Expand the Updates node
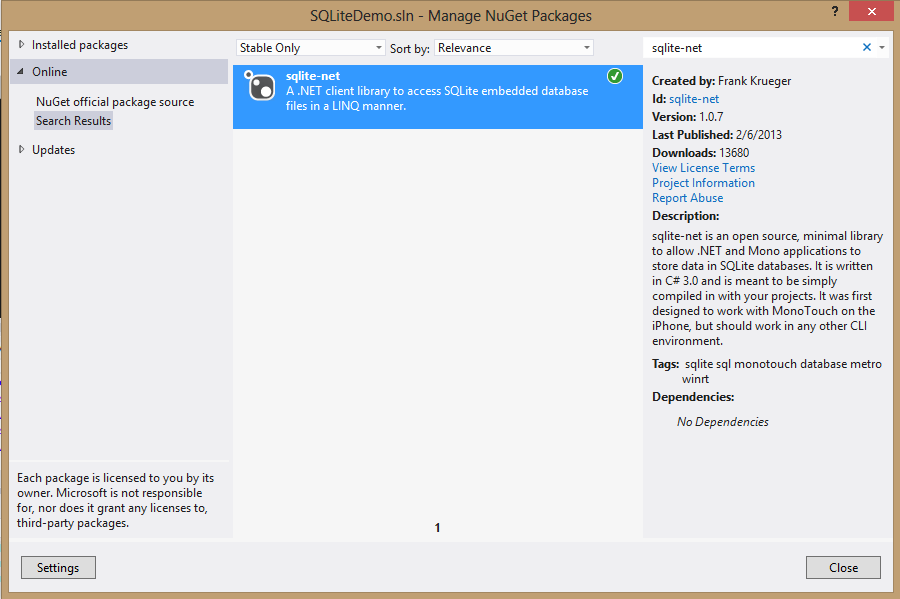Image resolution: width=900 pixels, height=599 pixels. 21,149
